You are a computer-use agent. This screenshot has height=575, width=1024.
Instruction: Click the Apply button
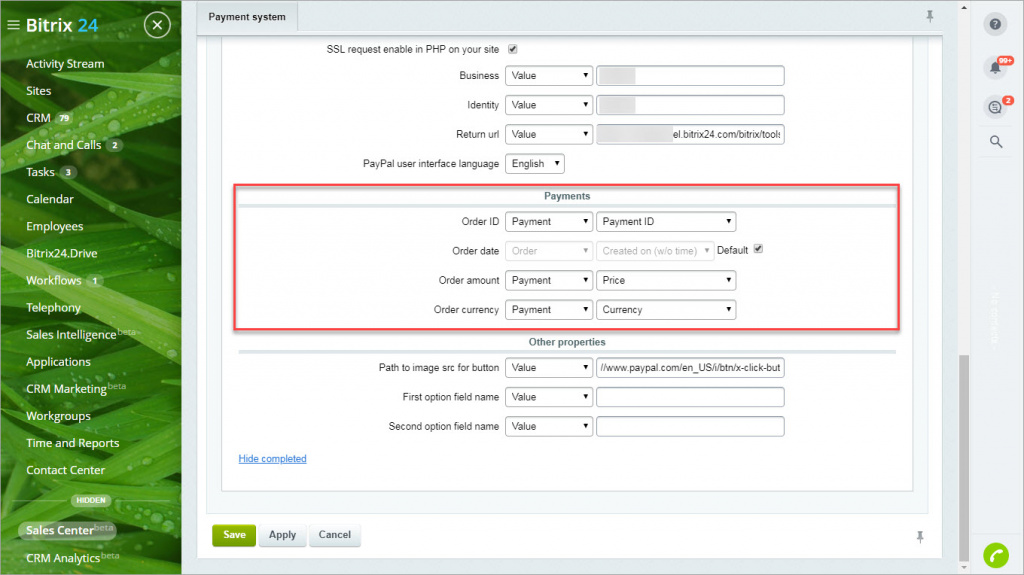[x=282, y=535]
